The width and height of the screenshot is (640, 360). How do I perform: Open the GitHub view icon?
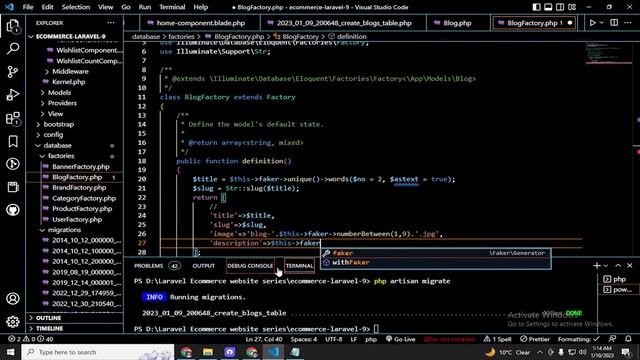pos(13,210)
